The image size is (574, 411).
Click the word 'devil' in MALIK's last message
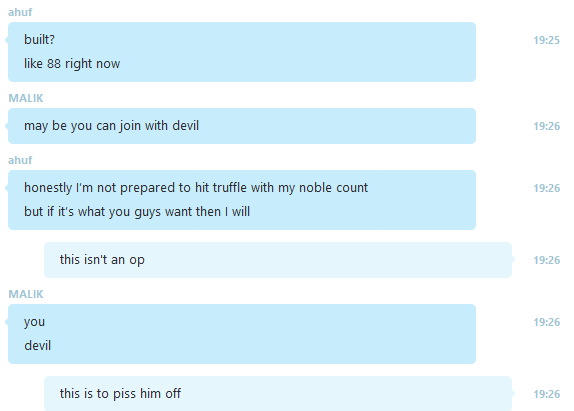point(37,345)
